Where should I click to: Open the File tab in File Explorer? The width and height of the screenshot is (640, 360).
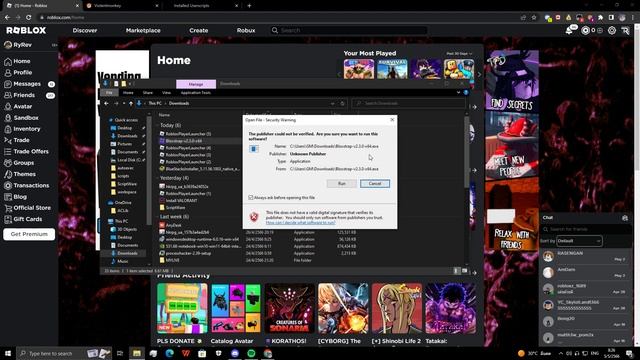pos(109,93)
